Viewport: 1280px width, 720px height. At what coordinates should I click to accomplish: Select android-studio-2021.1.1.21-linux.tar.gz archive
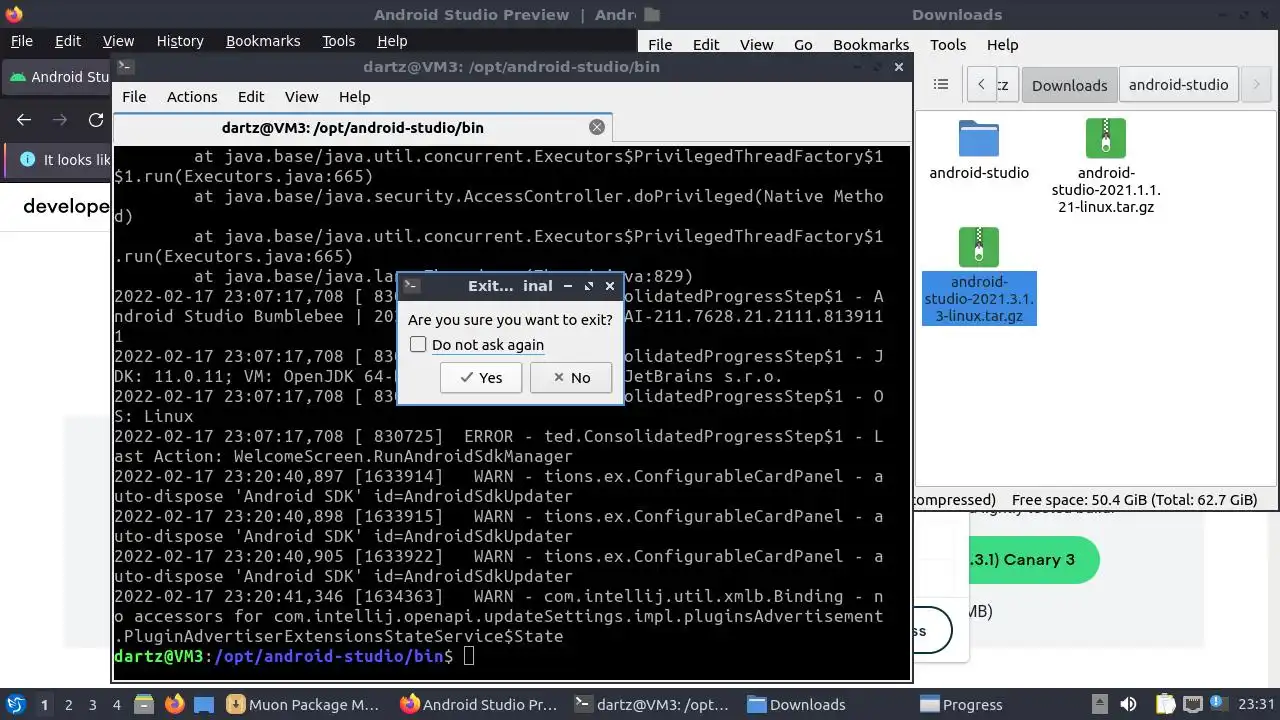1105,167
